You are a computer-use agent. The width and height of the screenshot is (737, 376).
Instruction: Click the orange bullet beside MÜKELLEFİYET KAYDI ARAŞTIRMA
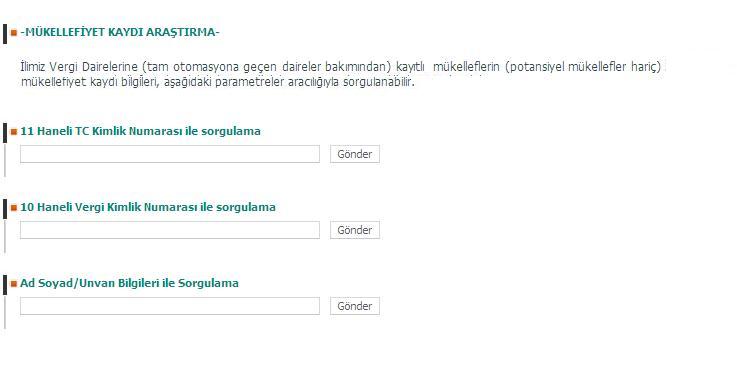pos(14,33)
